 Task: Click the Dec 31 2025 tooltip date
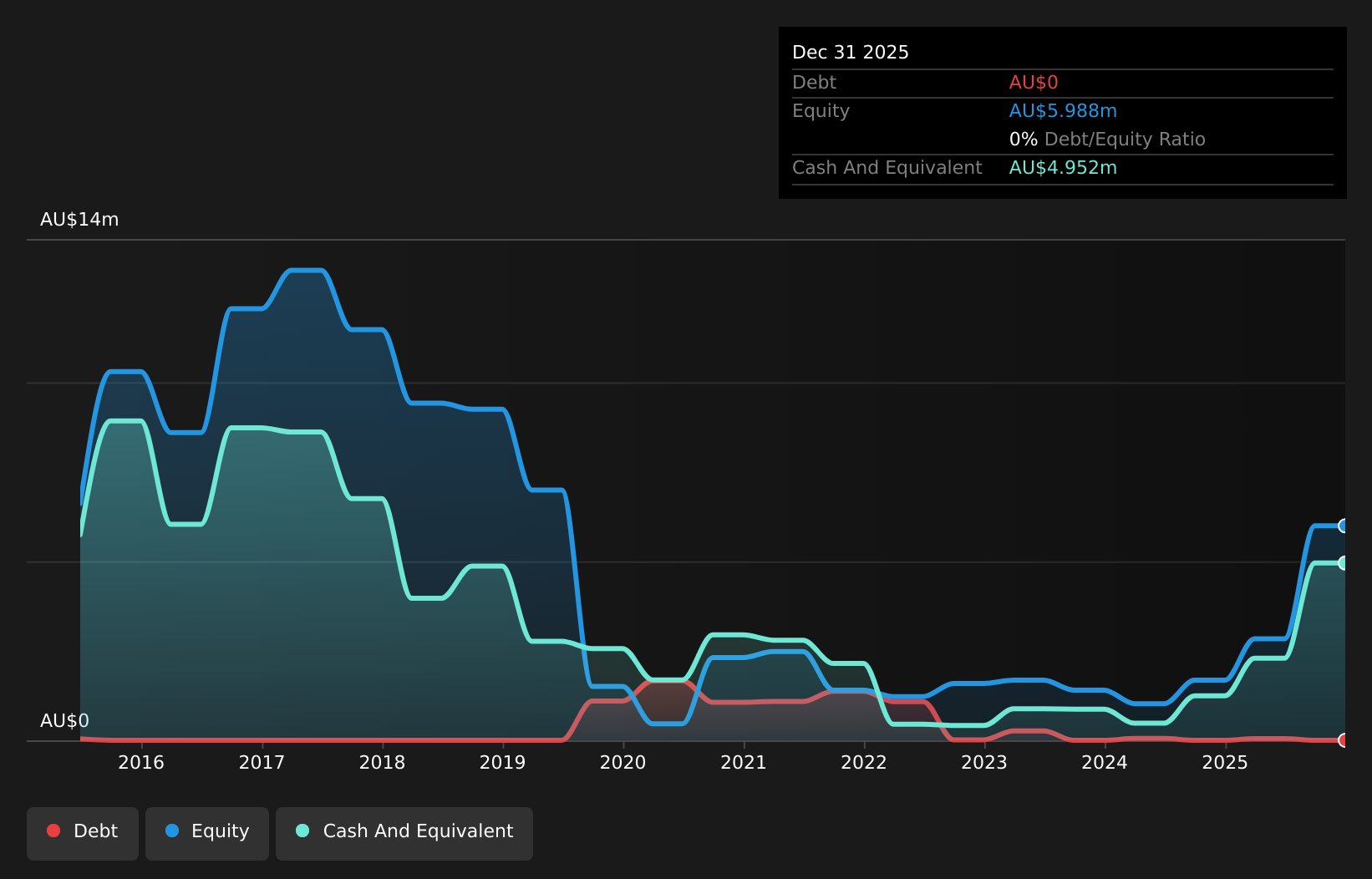tap(851, 53)
